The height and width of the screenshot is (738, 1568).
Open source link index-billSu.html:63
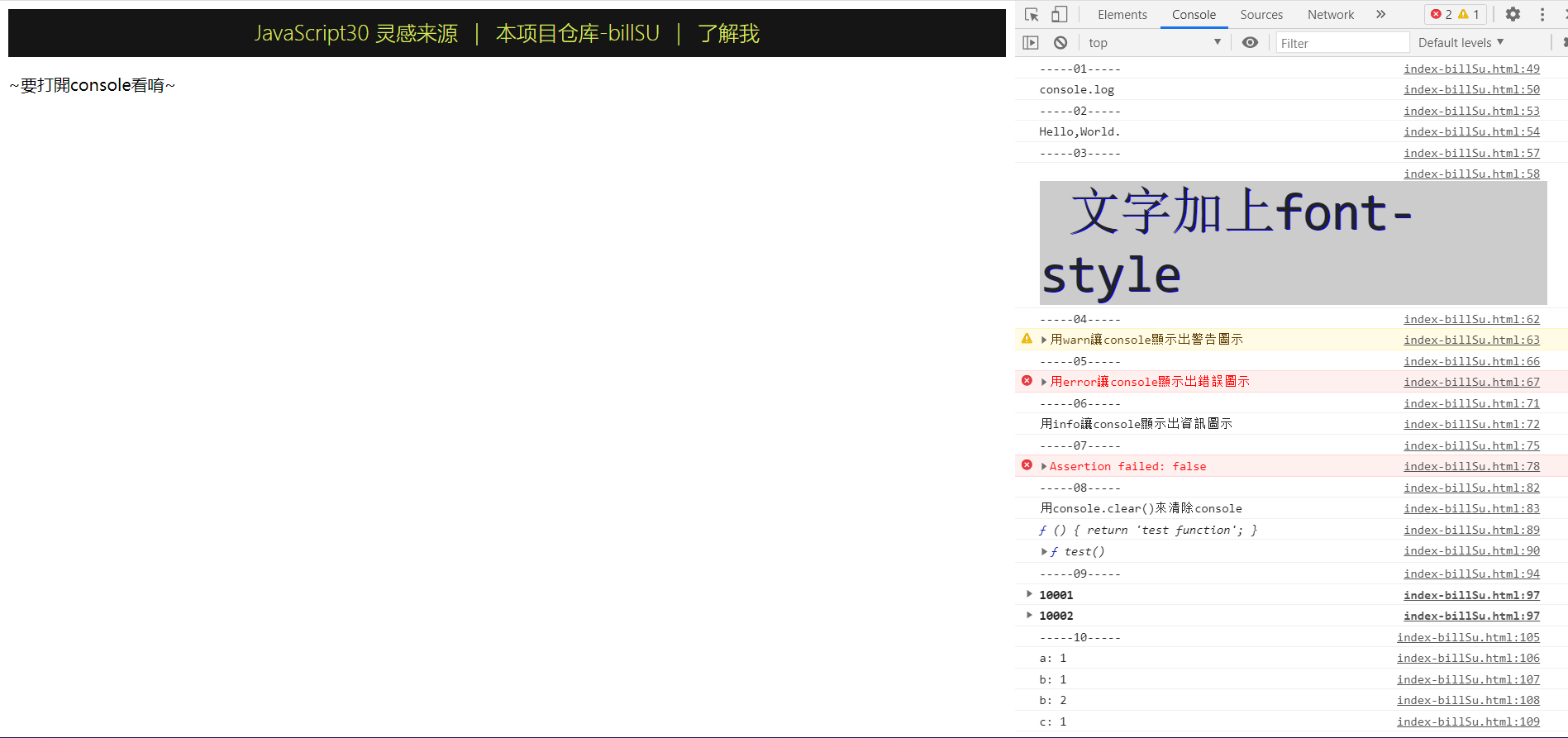(x=1471, y=340)
